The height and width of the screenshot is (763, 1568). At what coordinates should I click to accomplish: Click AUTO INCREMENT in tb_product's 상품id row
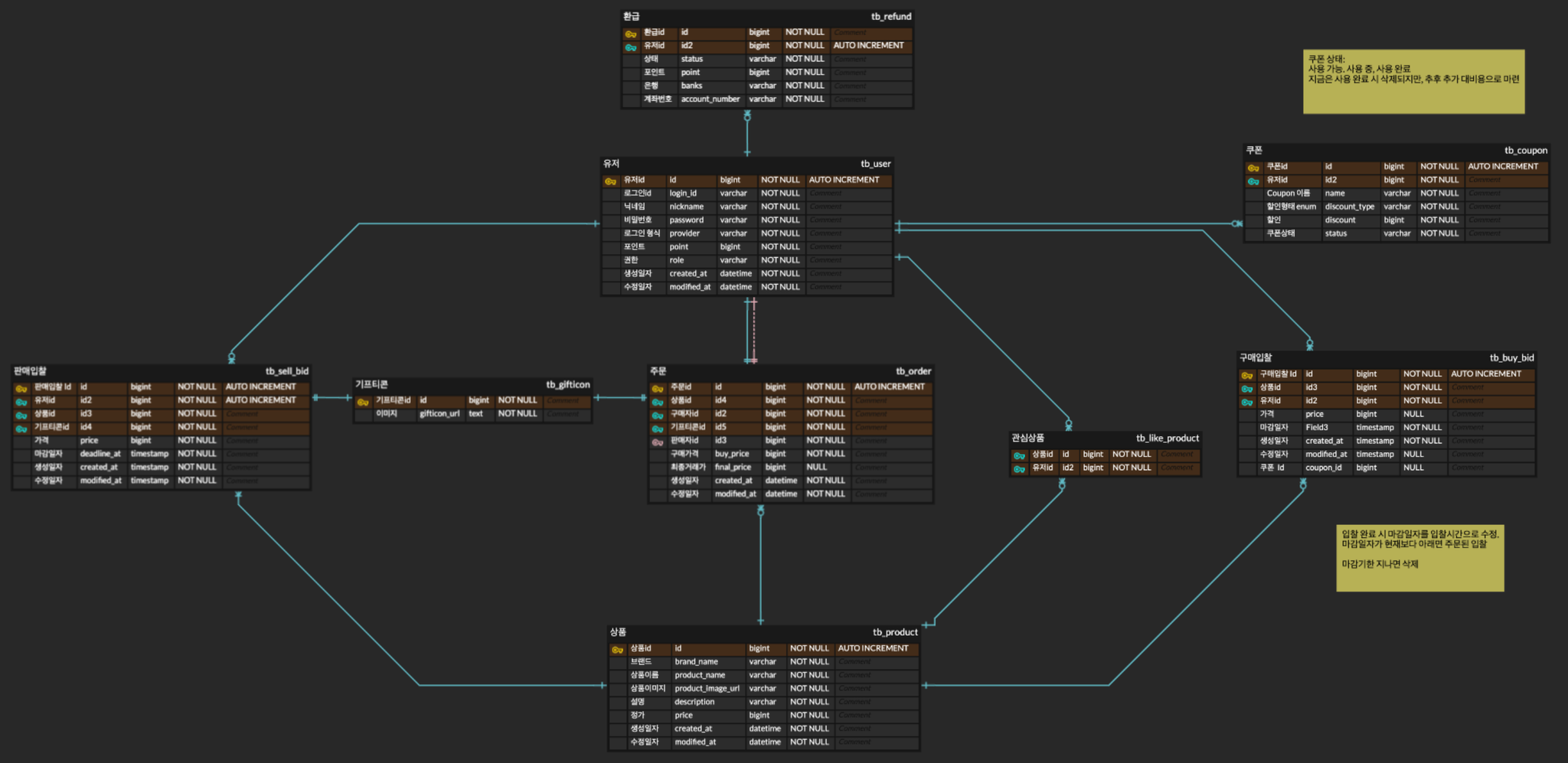873,648
